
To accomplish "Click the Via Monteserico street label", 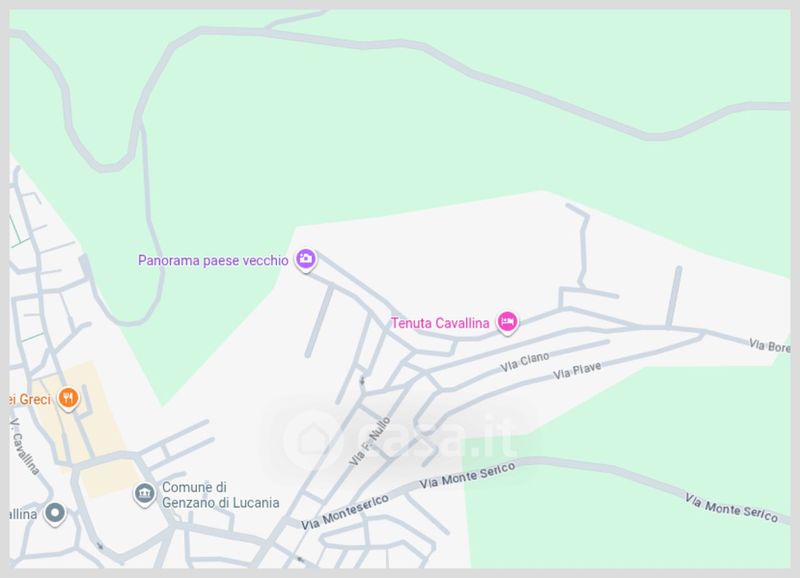I will point(345,512).
